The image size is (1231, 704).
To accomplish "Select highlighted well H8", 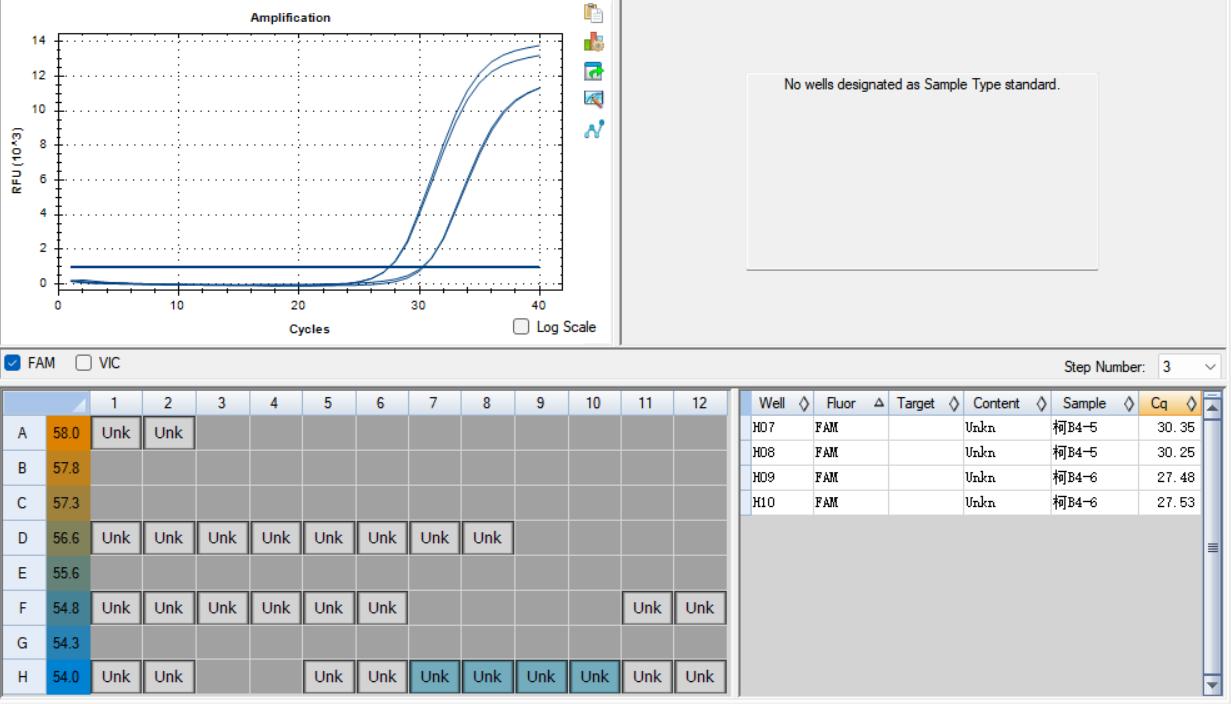I will [x=487, y=676].
